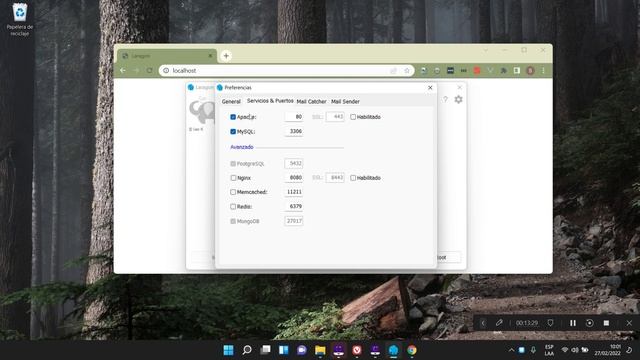
Task: Open File Explorer from the taskbar
Action: (320, 350)
